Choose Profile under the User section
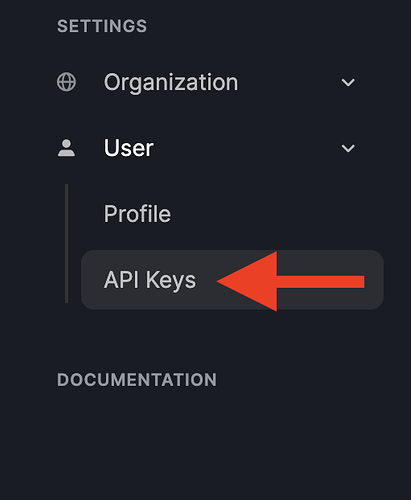 [137, 214]
